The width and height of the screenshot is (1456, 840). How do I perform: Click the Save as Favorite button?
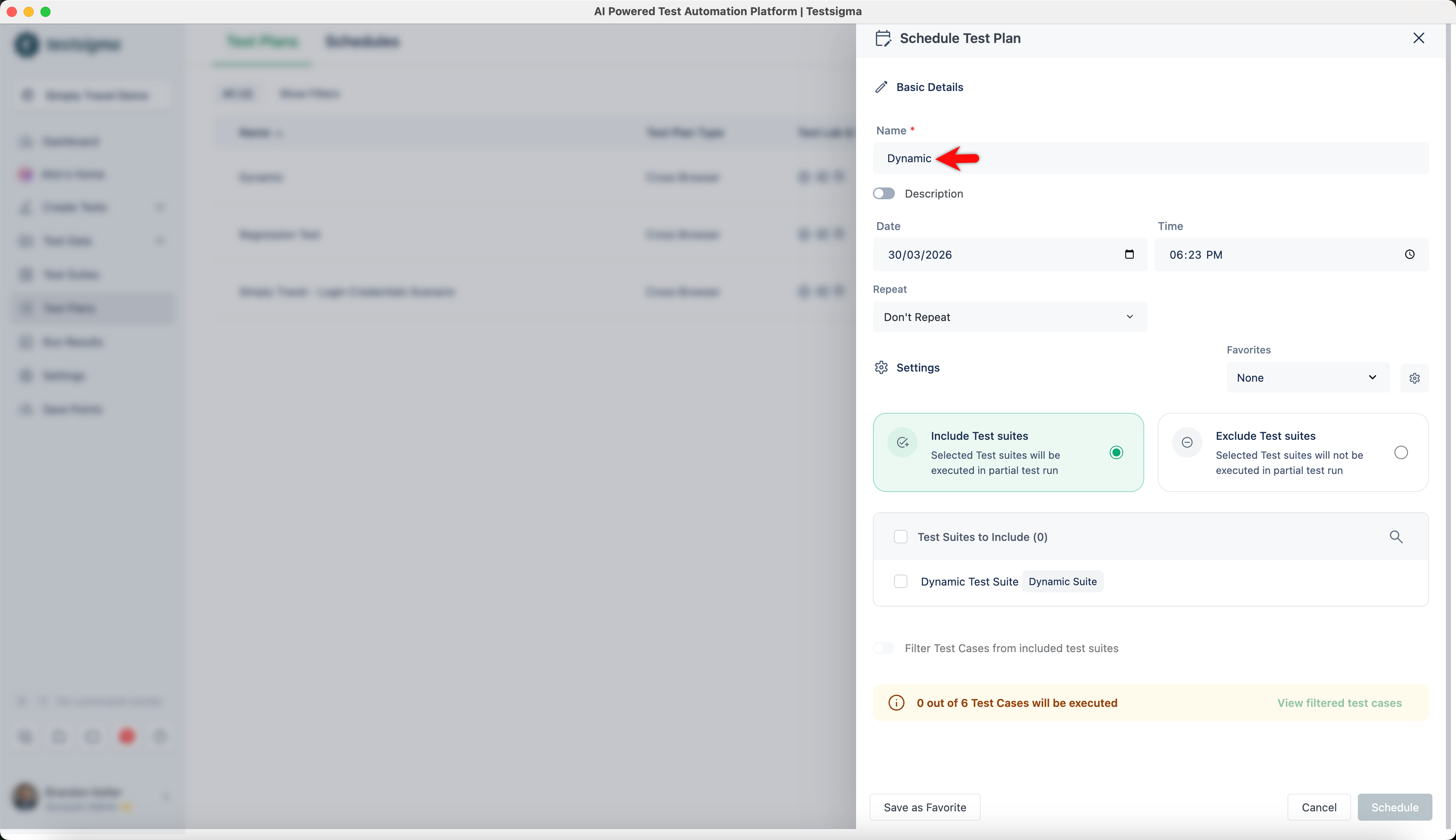coord(925,808)
